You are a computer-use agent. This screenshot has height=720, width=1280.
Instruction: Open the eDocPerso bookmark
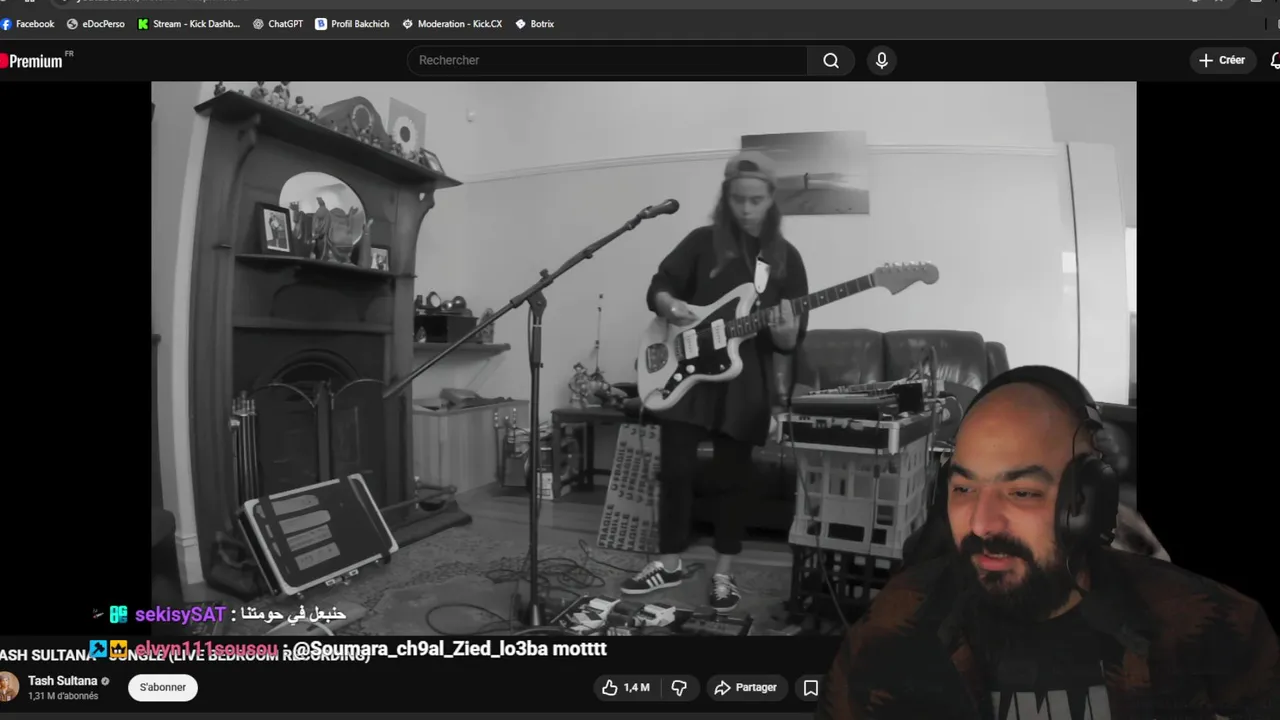point(96,24)
